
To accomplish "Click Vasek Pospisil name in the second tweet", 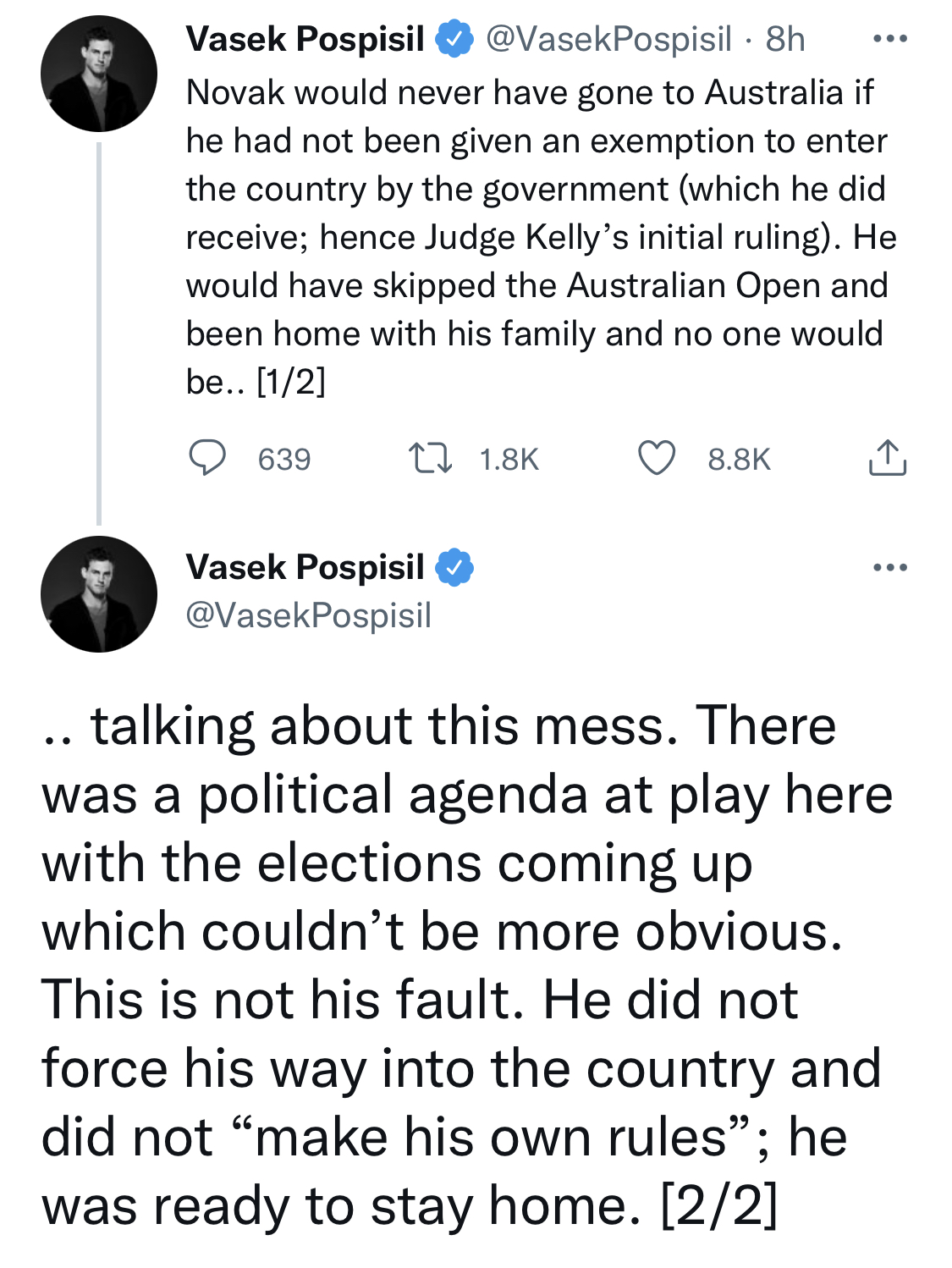I will pyautogui.click(x=305, y=567).
